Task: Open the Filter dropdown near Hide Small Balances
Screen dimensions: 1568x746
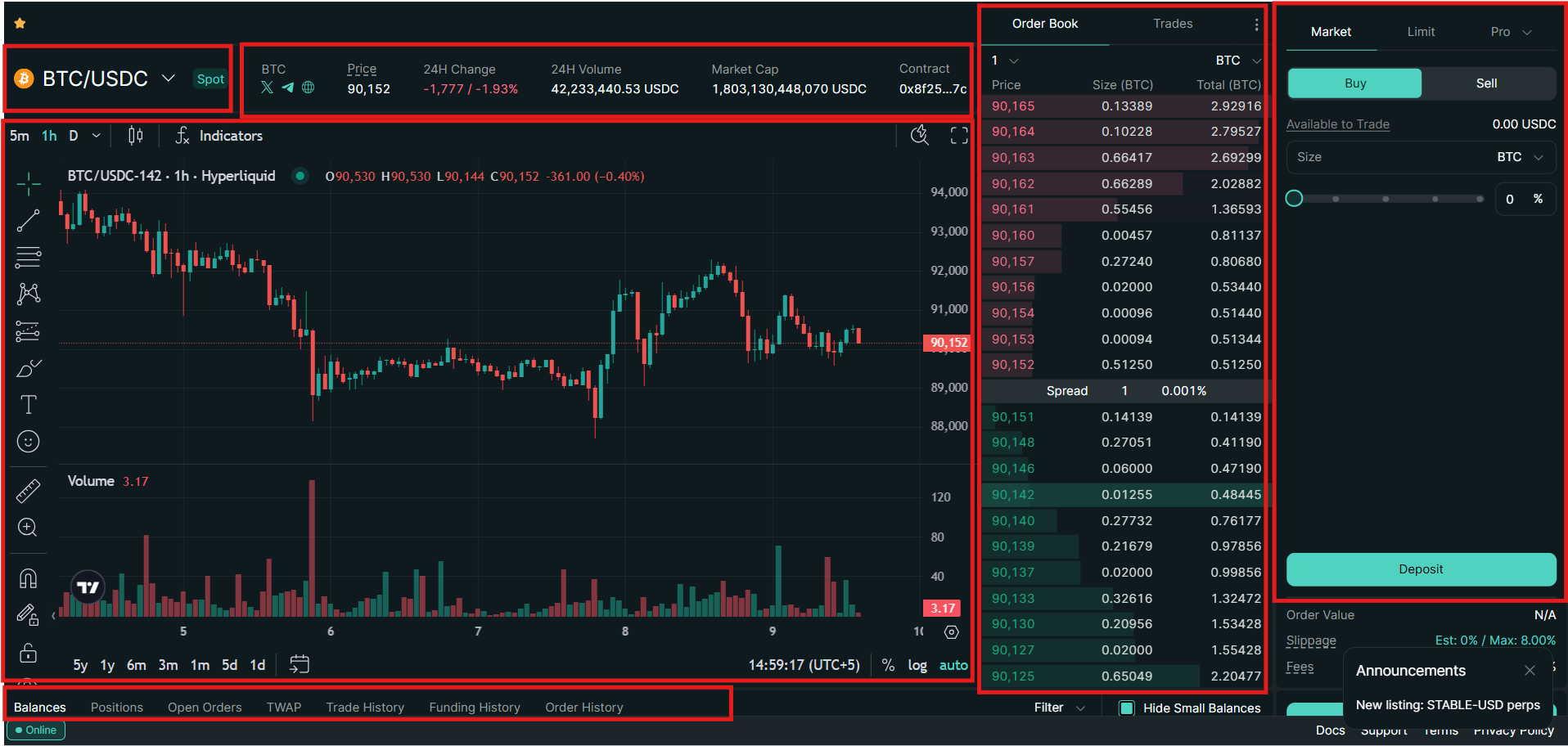Action: pyautogui.click(x=1057, y=707)
